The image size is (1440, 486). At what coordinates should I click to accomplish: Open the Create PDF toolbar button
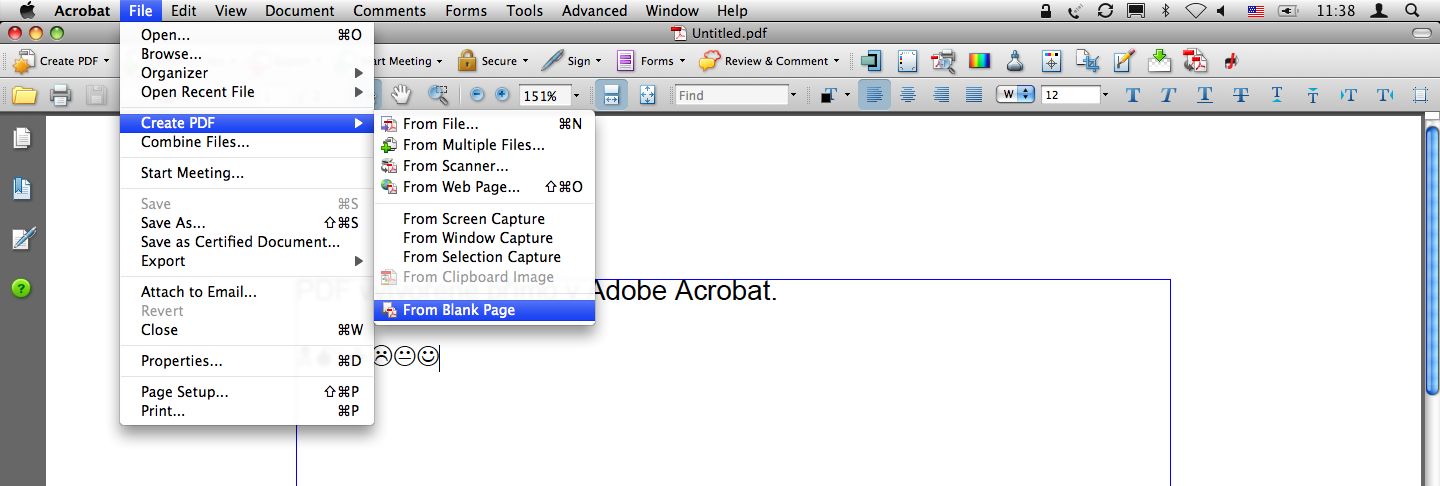(x=62, y=61)
